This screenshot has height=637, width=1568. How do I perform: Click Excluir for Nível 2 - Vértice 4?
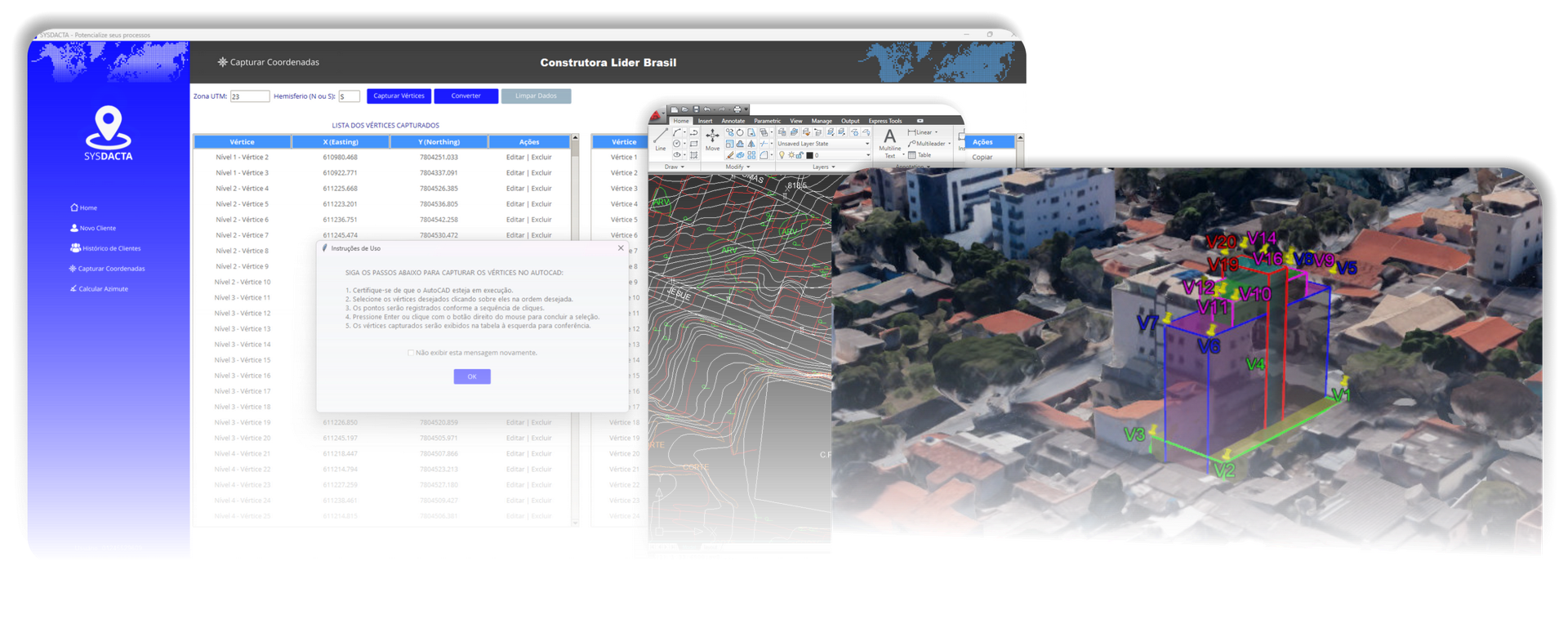click(541, 189)
